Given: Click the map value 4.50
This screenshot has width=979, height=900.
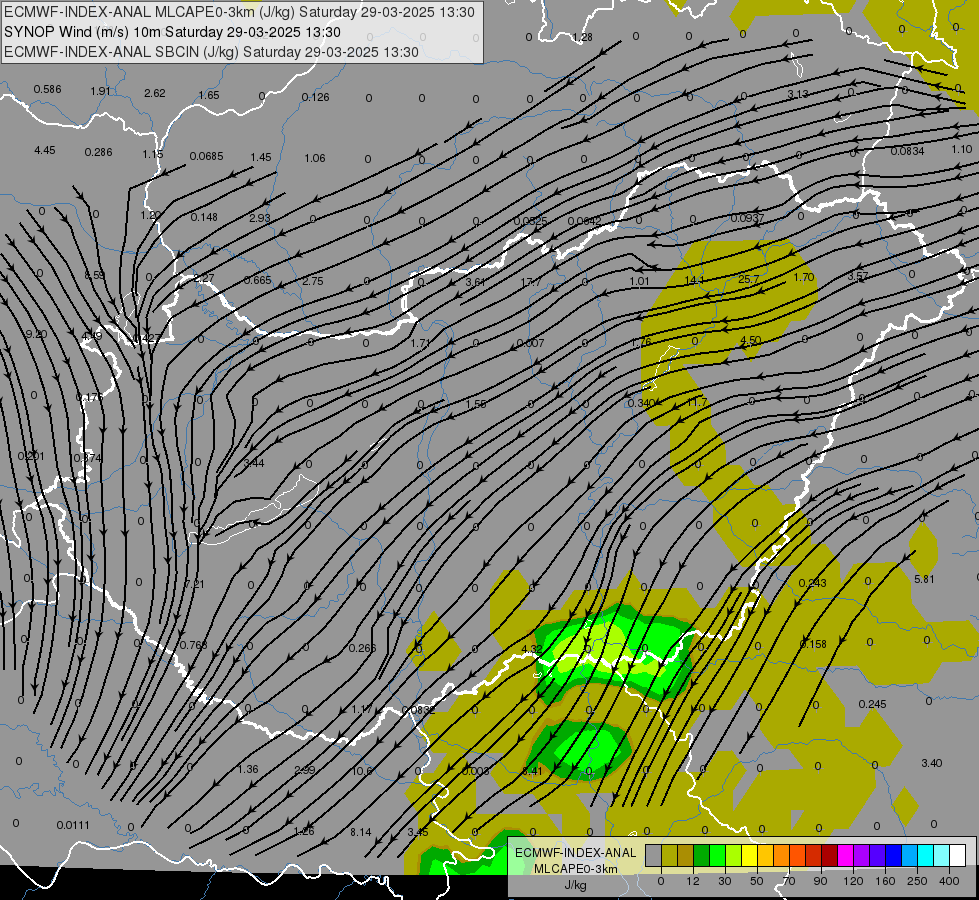Looking at the screenshot, I should pyautogui.click(x=750, y=340).
